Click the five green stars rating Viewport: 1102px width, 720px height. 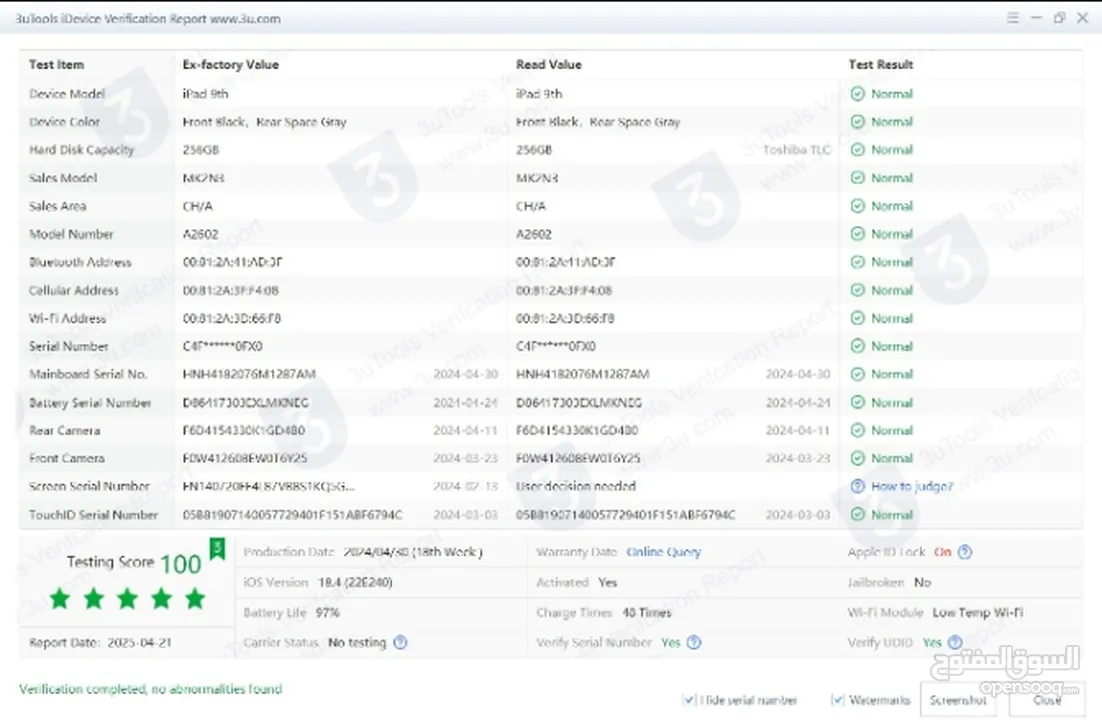click(x=127, y=599)
